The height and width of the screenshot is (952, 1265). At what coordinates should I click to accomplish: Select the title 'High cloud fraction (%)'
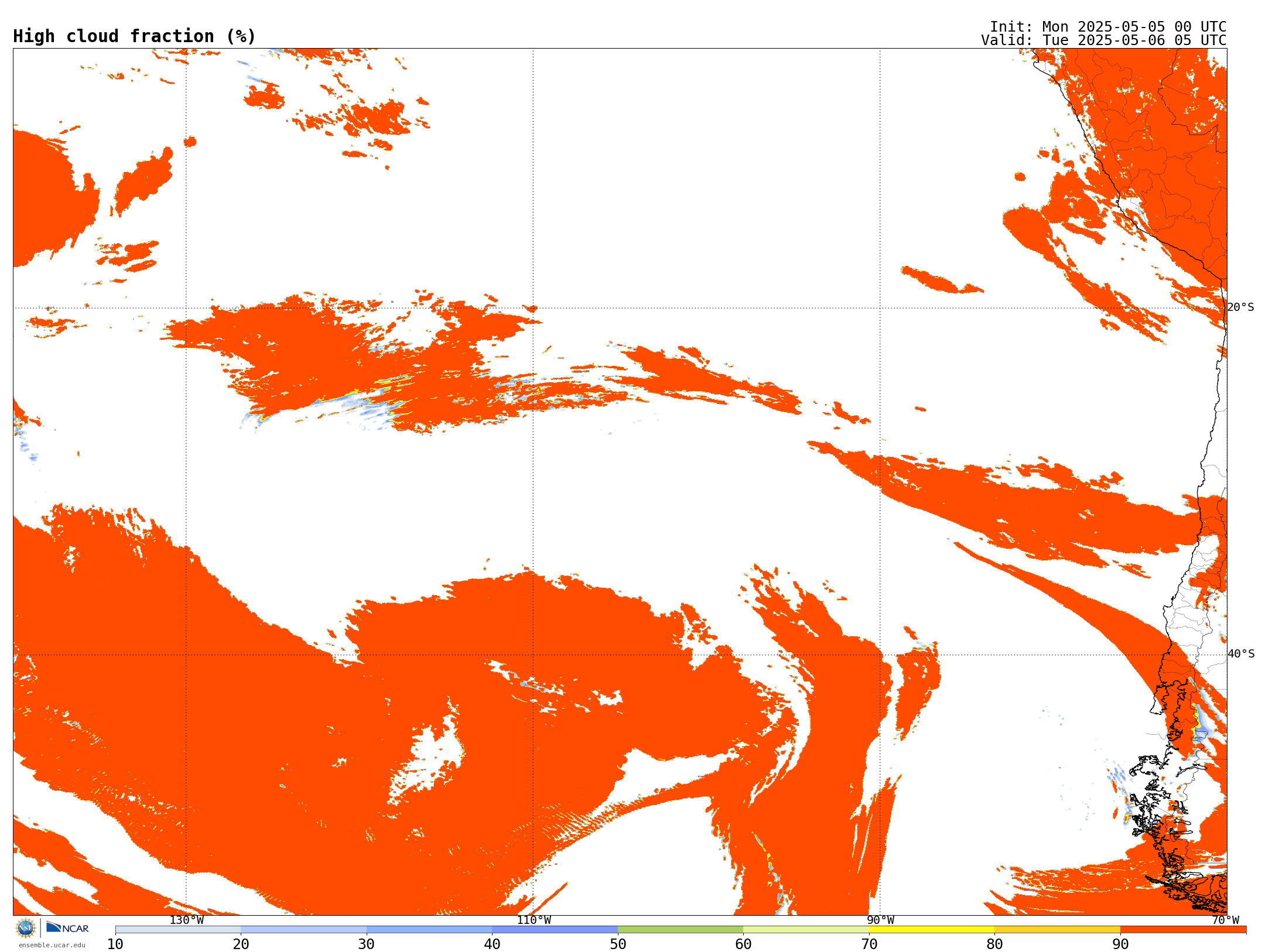(135, 36)
